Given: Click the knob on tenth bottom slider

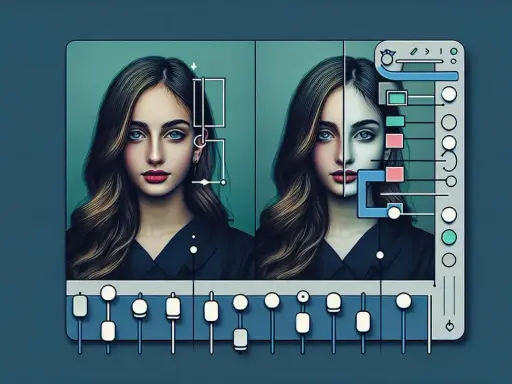Looking at the screenshot, I should point(363,322).
